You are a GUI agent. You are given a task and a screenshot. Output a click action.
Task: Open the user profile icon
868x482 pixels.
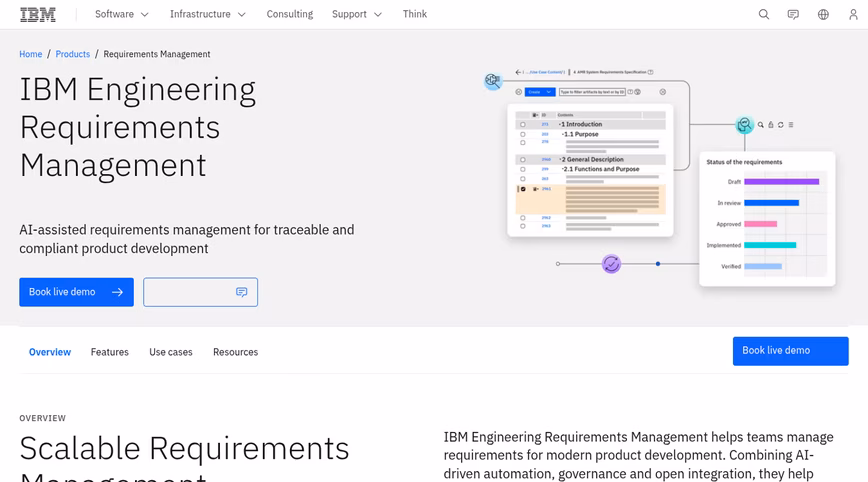tap(853, 14)
